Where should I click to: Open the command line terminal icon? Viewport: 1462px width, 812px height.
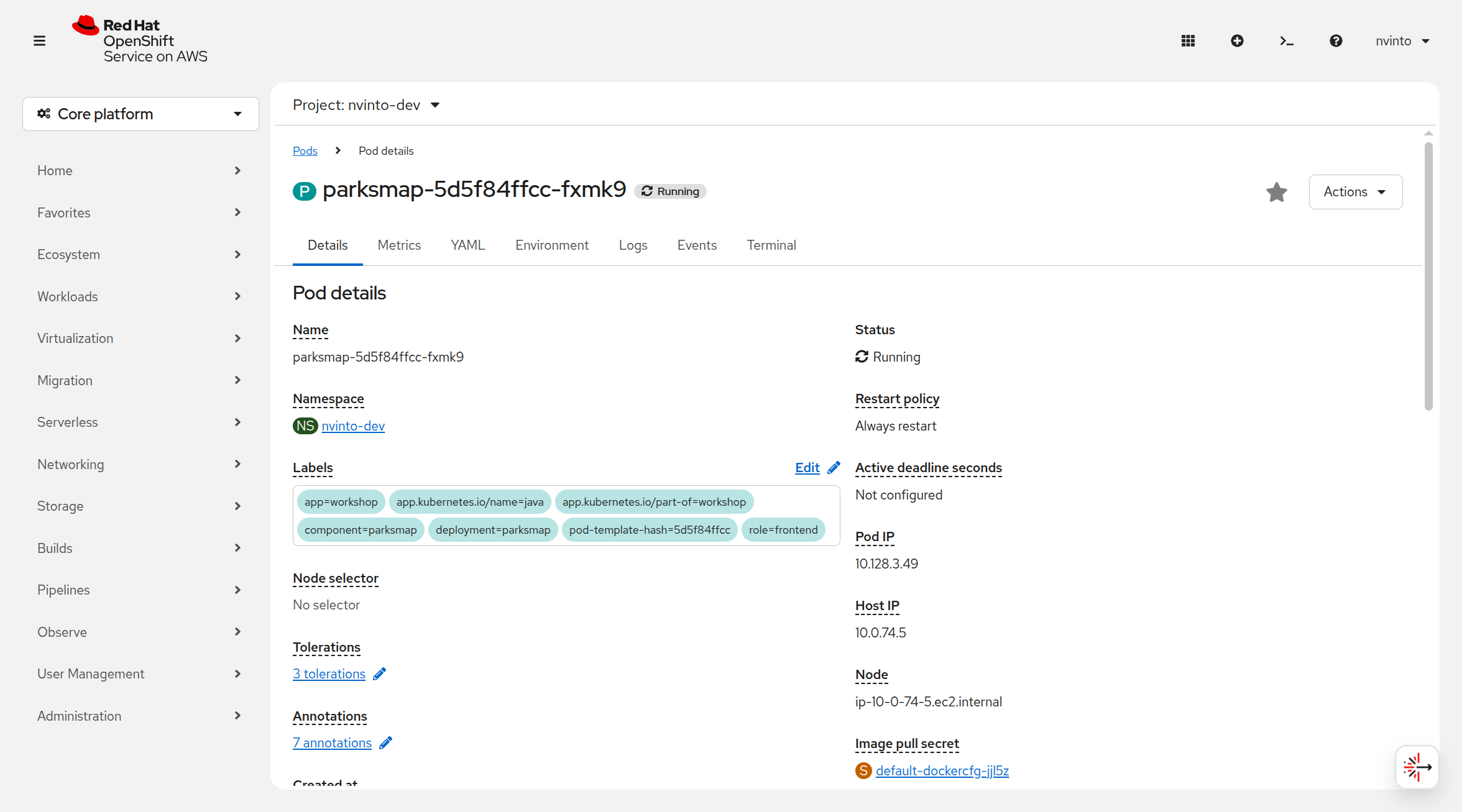pos(1287,41)
